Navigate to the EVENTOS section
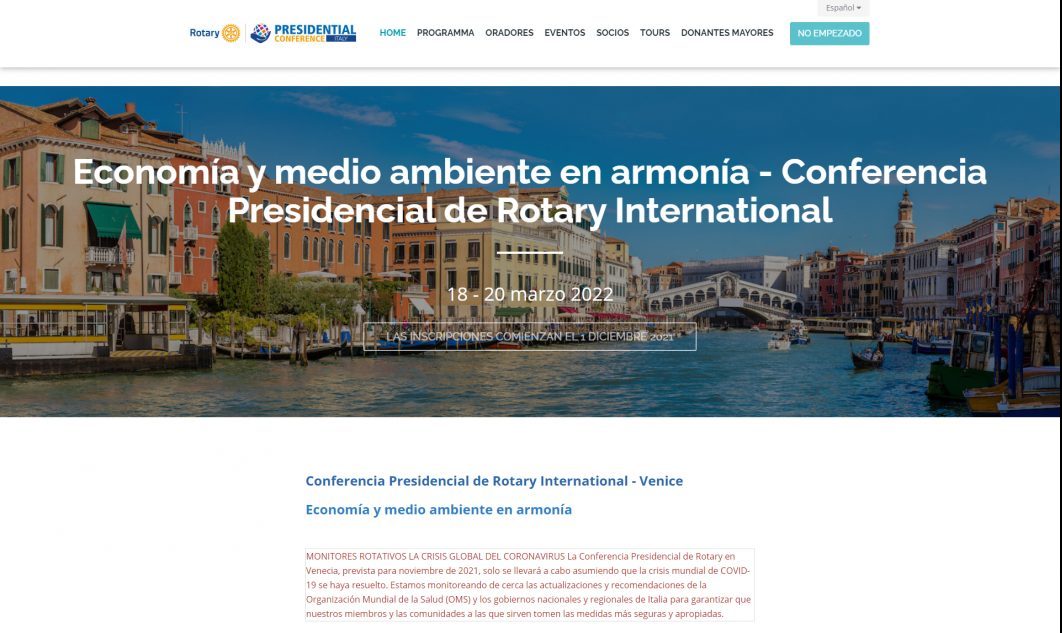 pos(564,33)
